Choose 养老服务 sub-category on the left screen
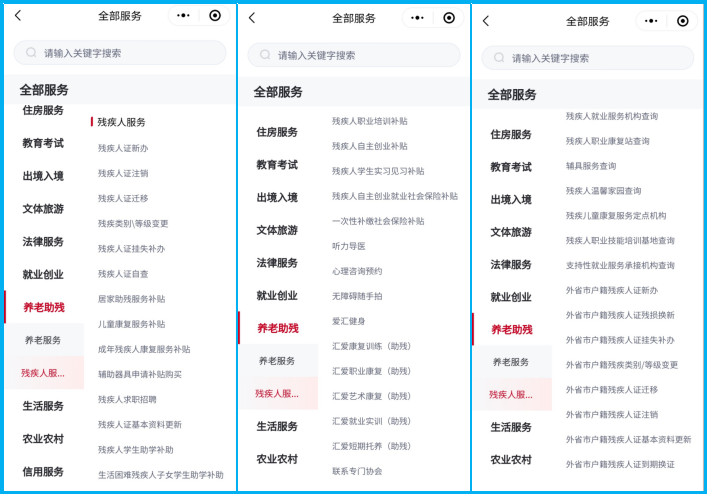The height and width of the screenshot is (494, 707). pyautogui.click(x=43, y=340)
